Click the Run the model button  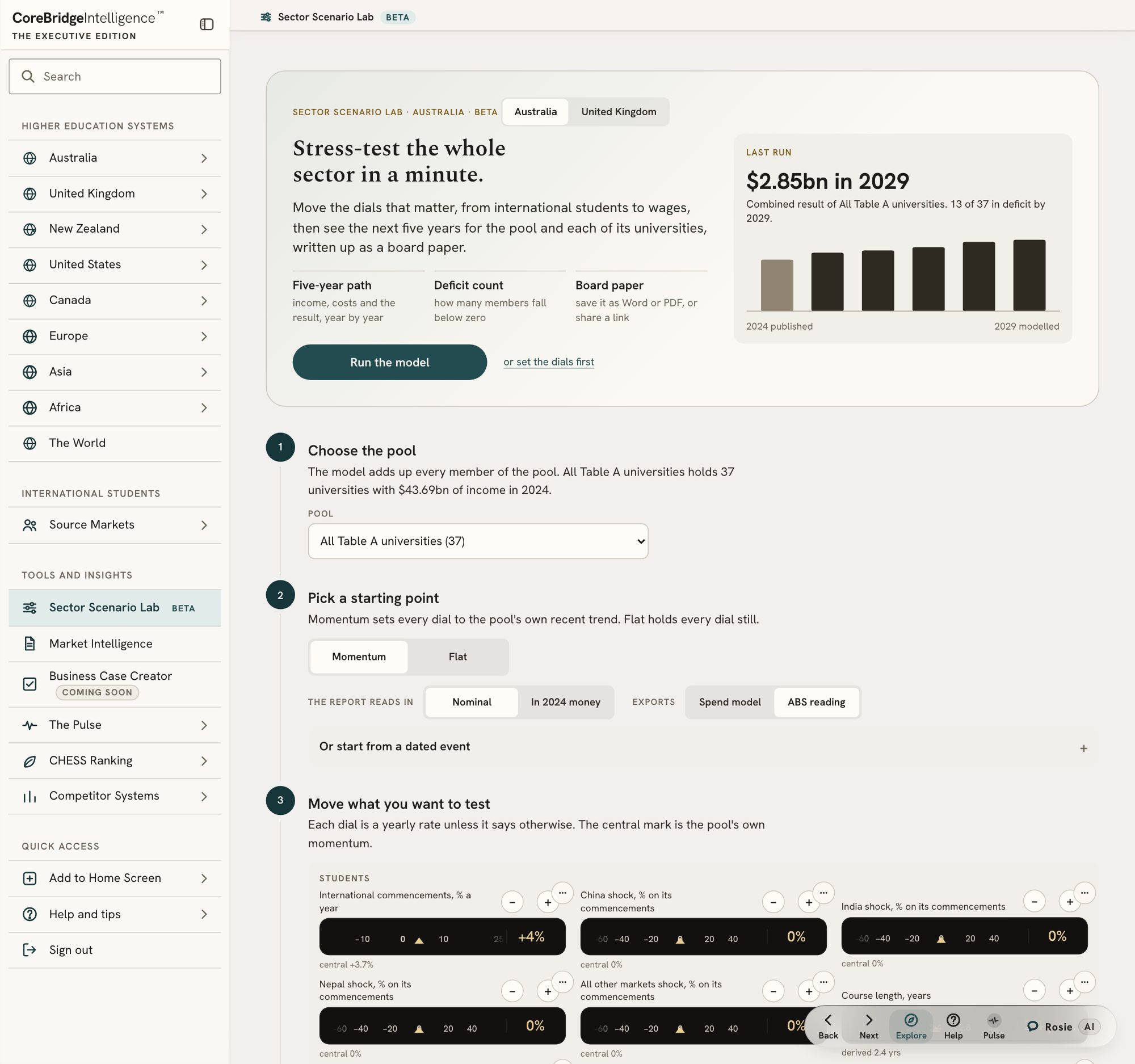(x=389, y=362)
